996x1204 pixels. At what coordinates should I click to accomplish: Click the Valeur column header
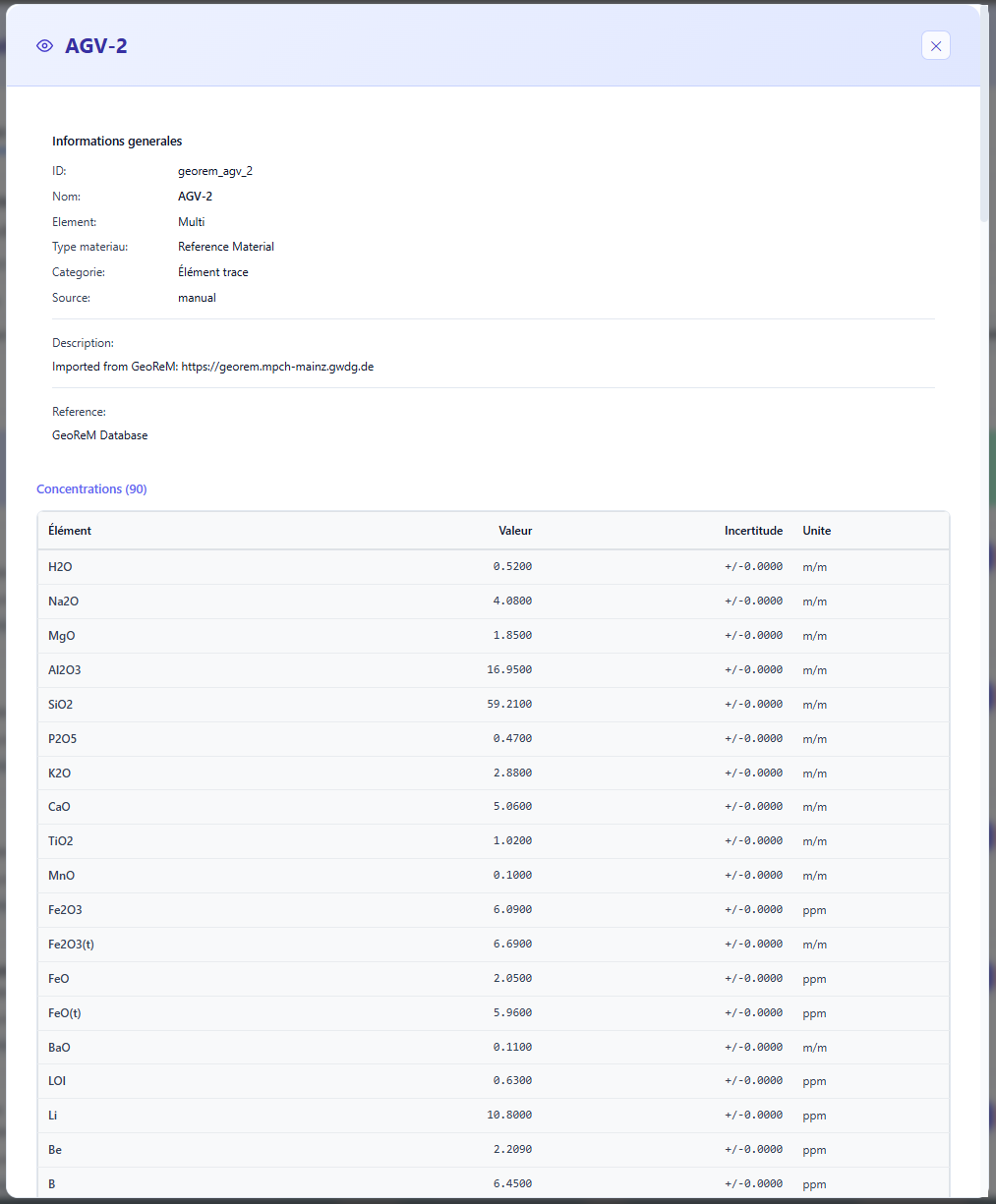pyautogui.click(x=514, y=531)
